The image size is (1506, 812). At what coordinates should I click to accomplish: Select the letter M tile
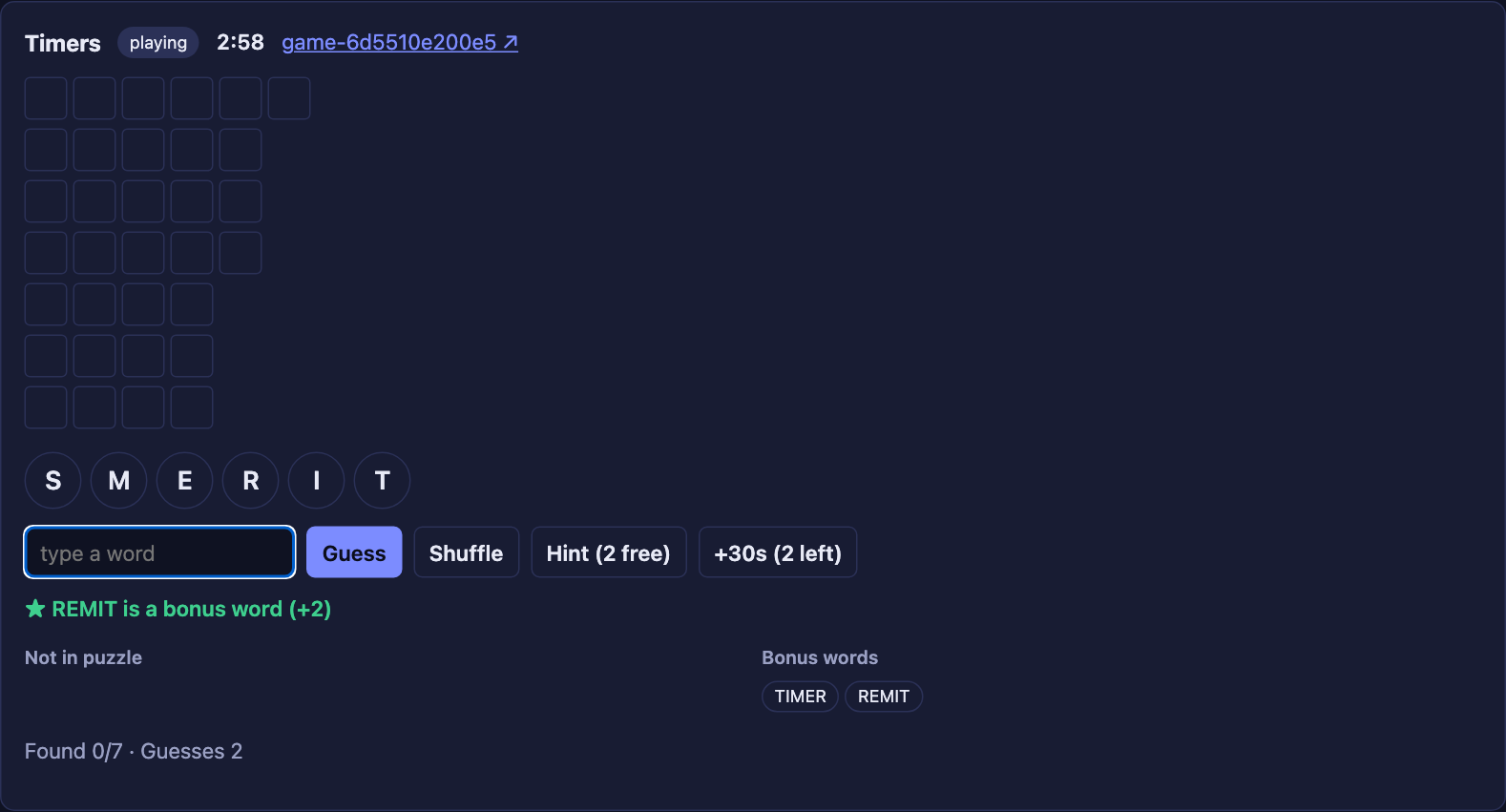coord(118,481)
